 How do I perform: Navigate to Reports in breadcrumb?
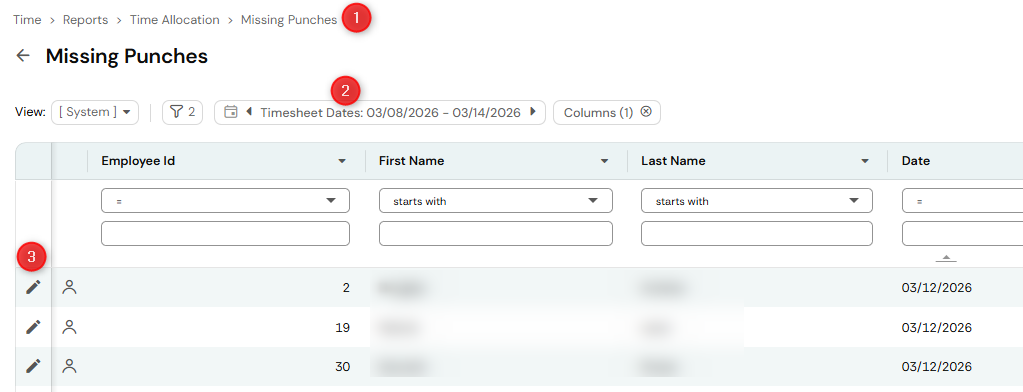click(85, 20)
